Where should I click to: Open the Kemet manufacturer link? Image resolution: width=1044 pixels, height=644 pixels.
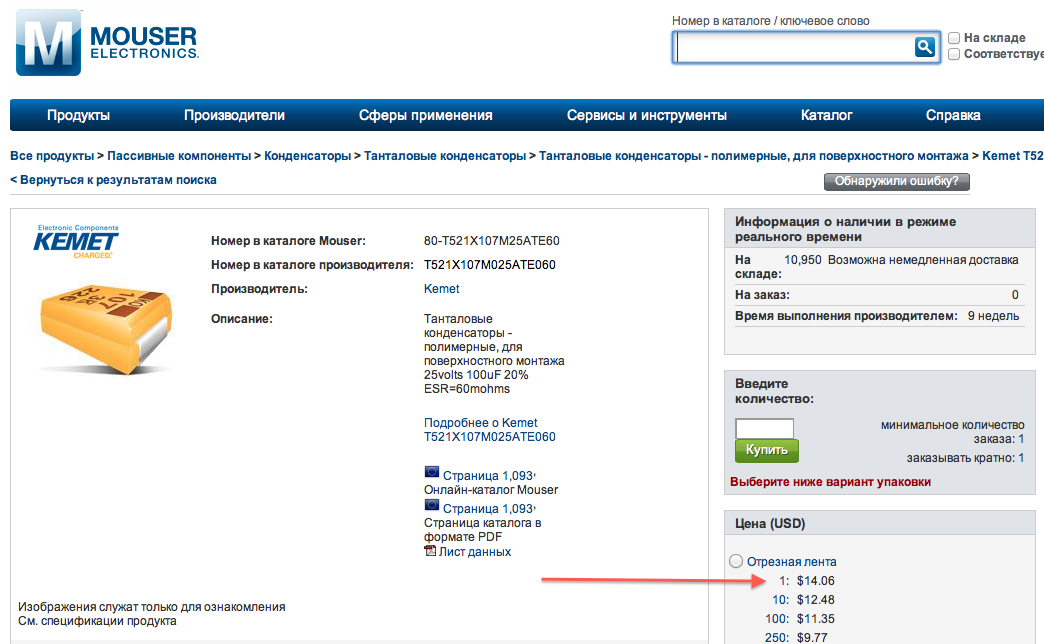441,288
